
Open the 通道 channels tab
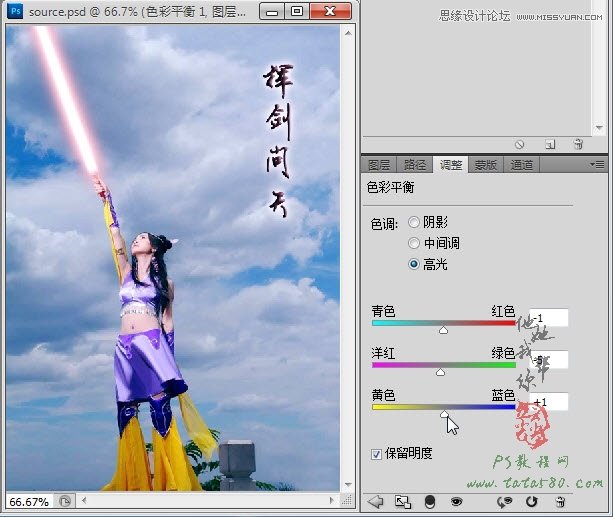click(521, 165)
